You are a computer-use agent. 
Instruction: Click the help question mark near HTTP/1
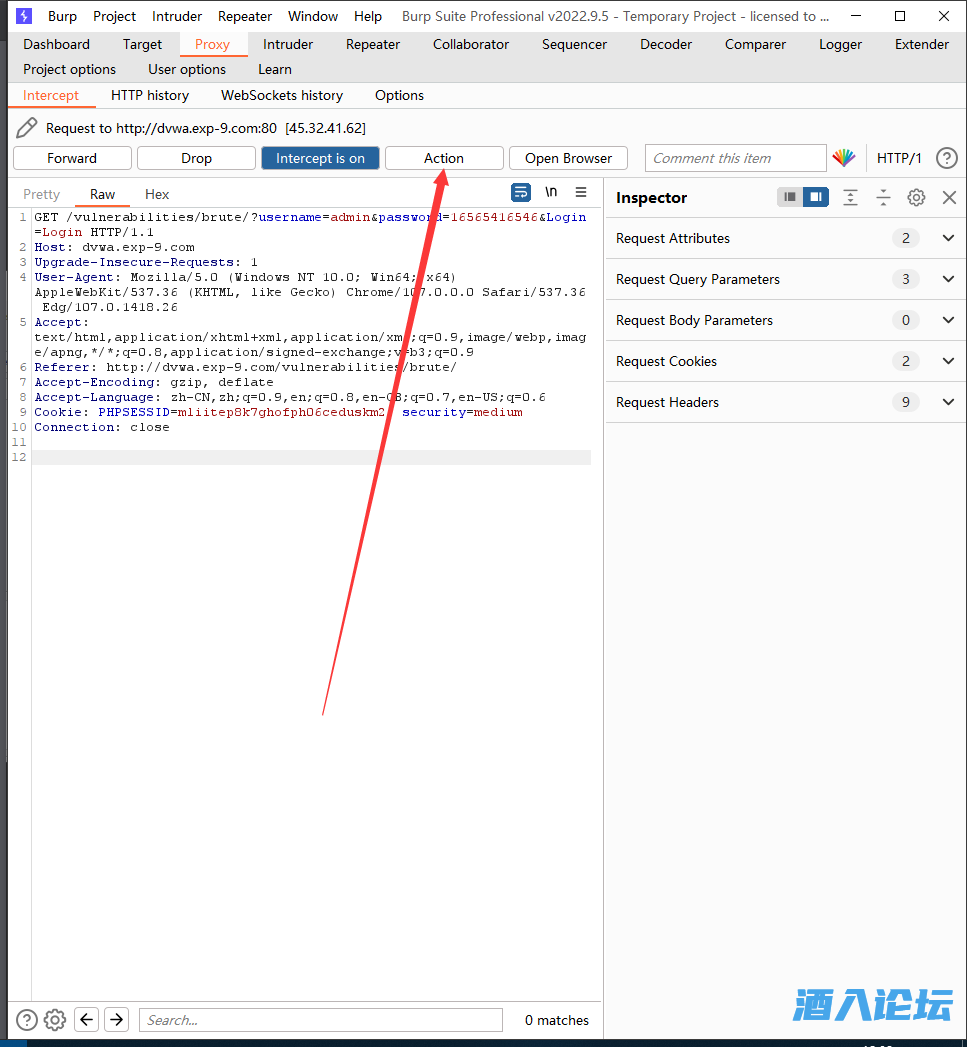point(946,158)
